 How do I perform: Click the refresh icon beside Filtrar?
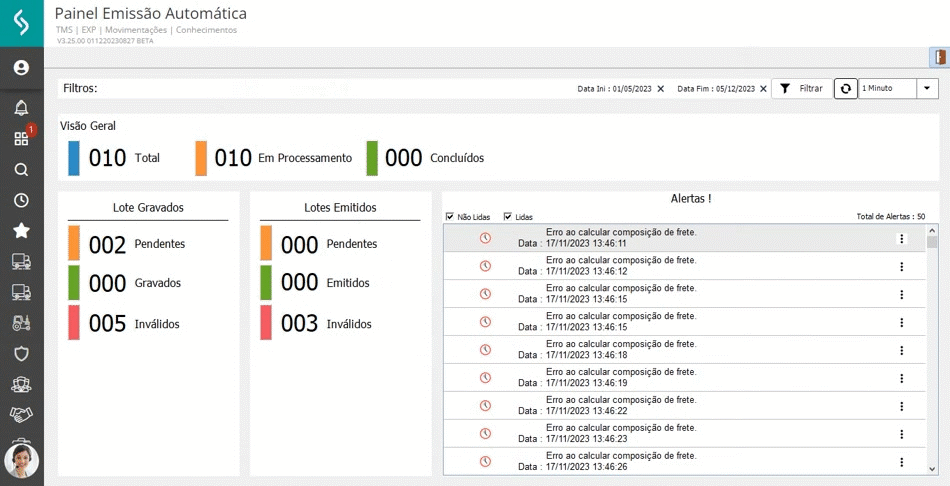coord(846,88)
